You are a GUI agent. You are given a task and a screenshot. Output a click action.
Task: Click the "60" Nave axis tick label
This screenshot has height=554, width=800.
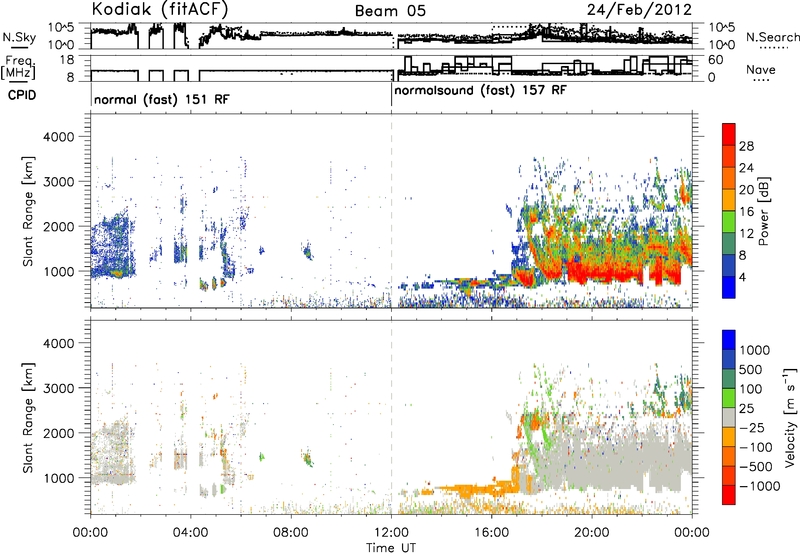point(716,60)
